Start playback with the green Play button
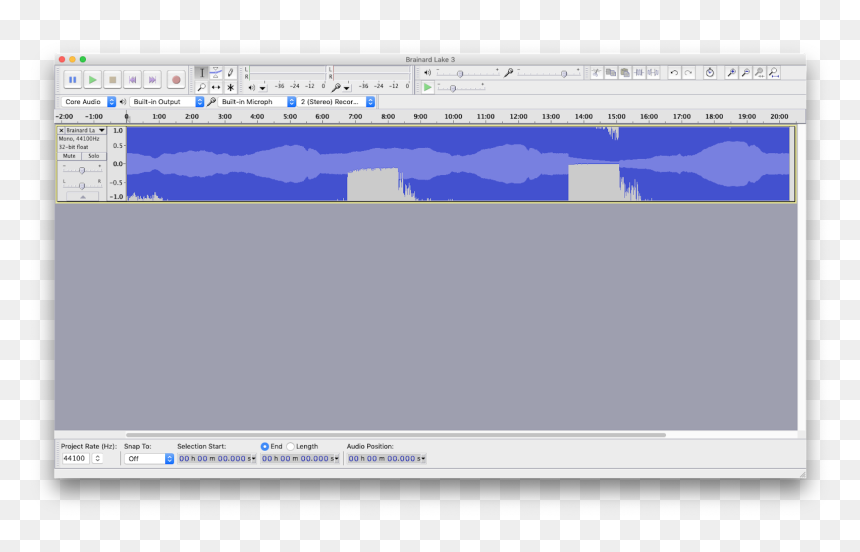 pyautogui.click(x=93, y=80)
